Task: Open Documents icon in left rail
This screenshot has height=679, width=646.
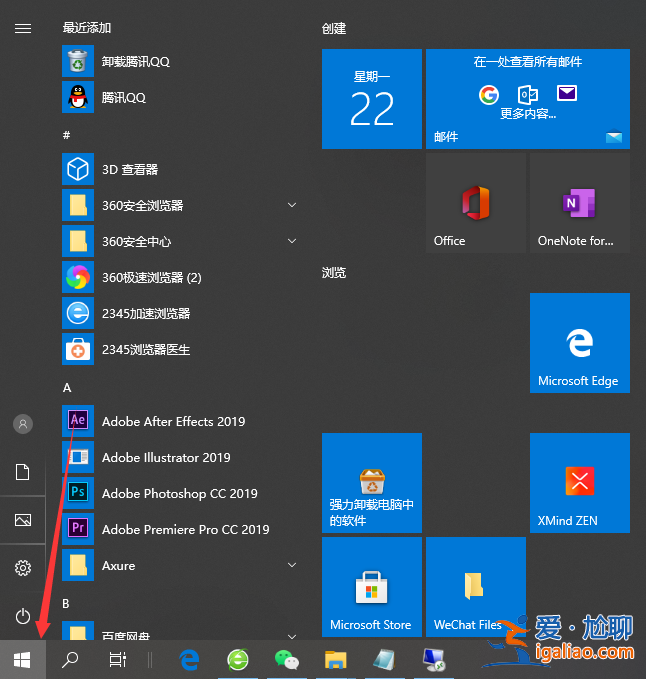Action: tap(23, 472)
